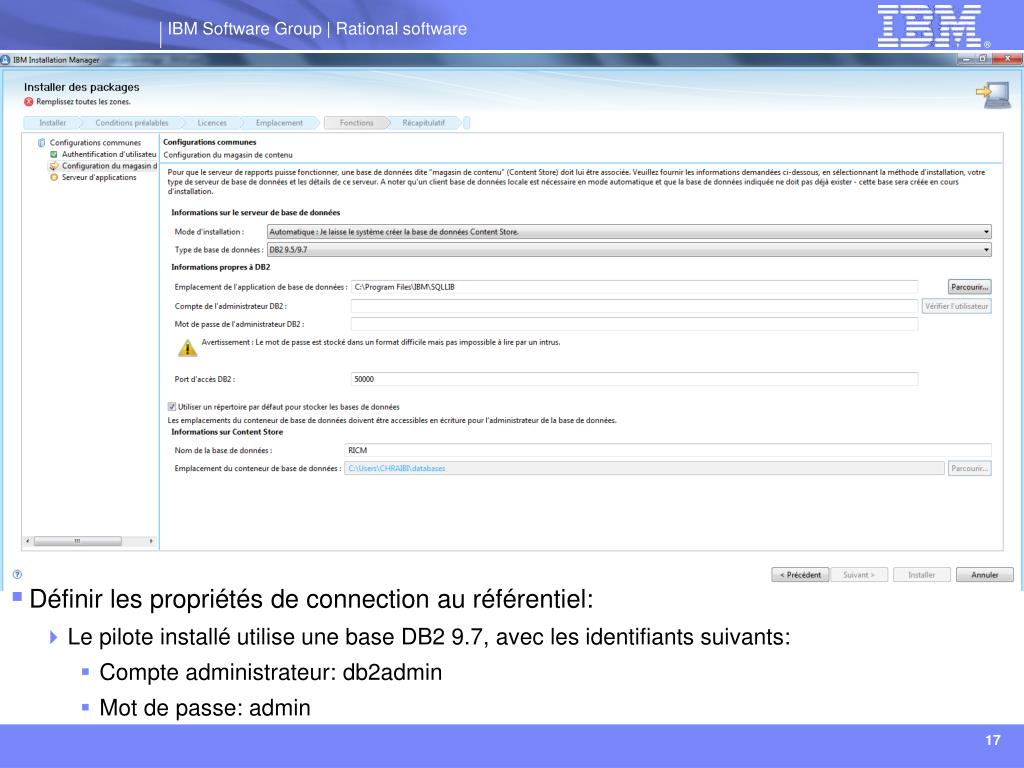Select Authentification d'utilisateur tree node
Screen dimensions: 1024x768
tap(109, 154)
